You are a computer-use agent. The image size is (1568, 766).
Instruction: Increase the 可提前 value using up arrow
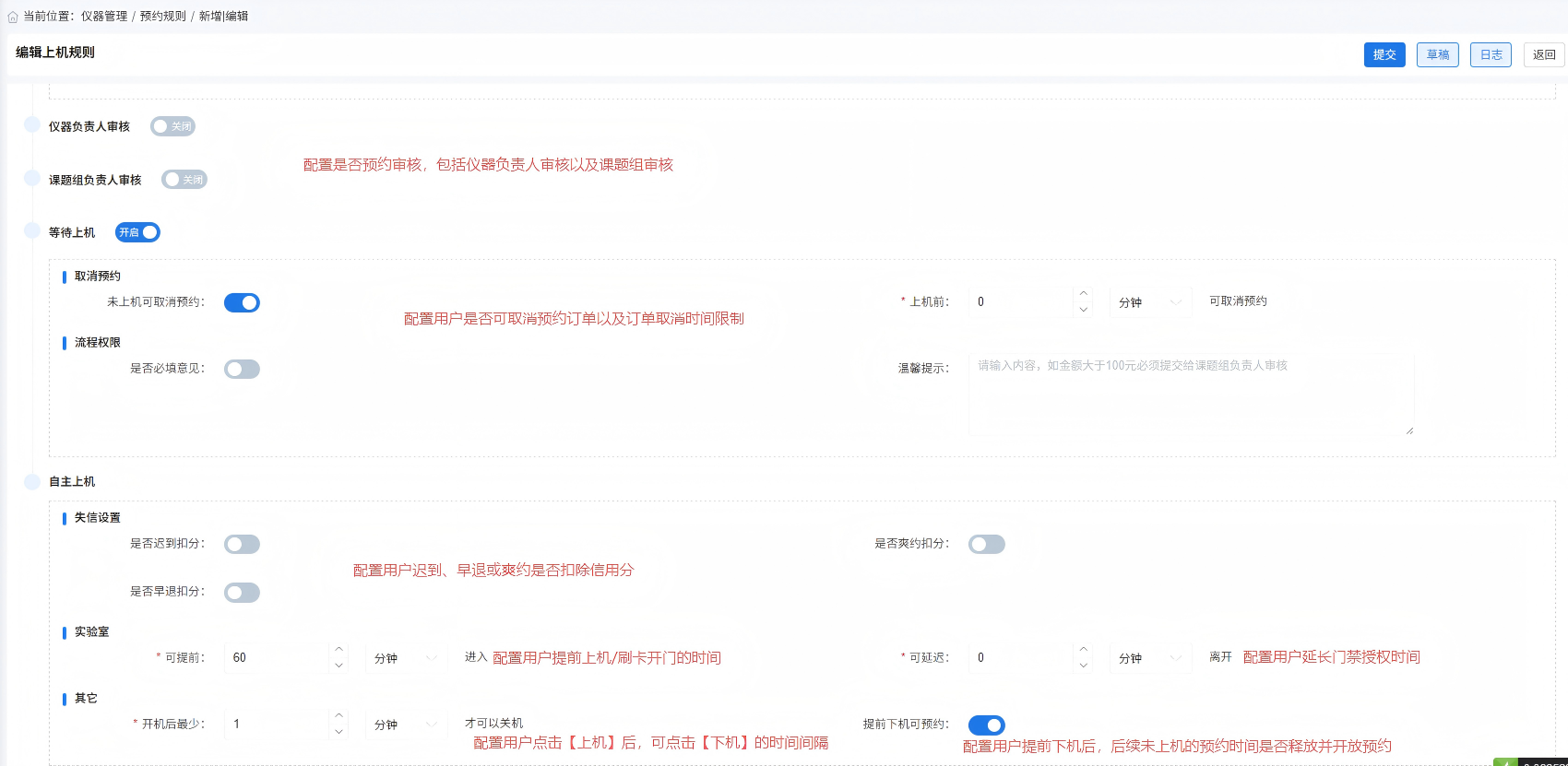[x=339, y=649]
